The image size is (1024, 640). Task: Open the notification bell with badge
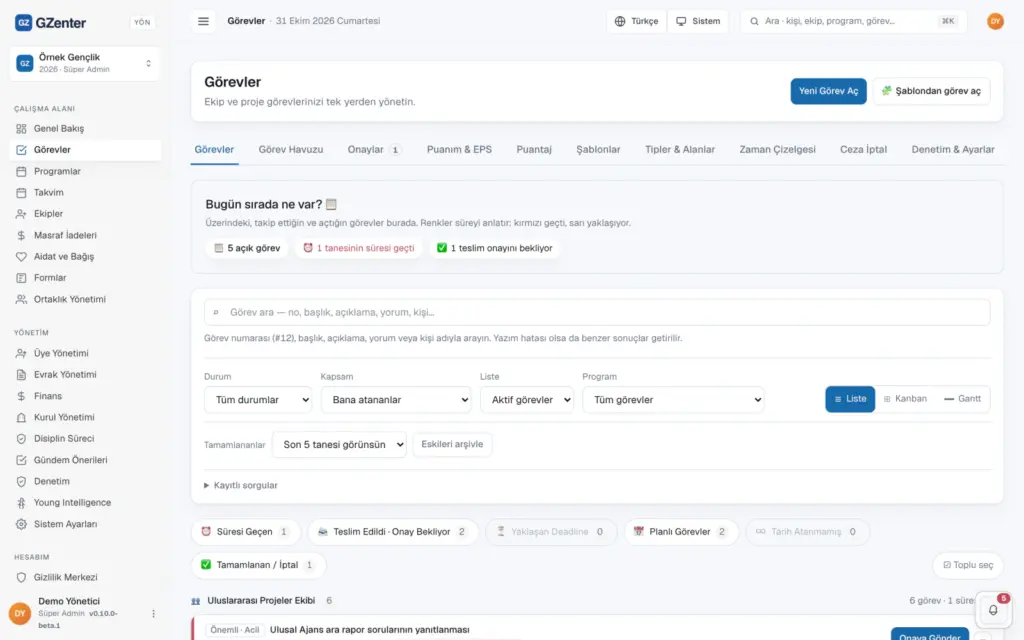993,609
